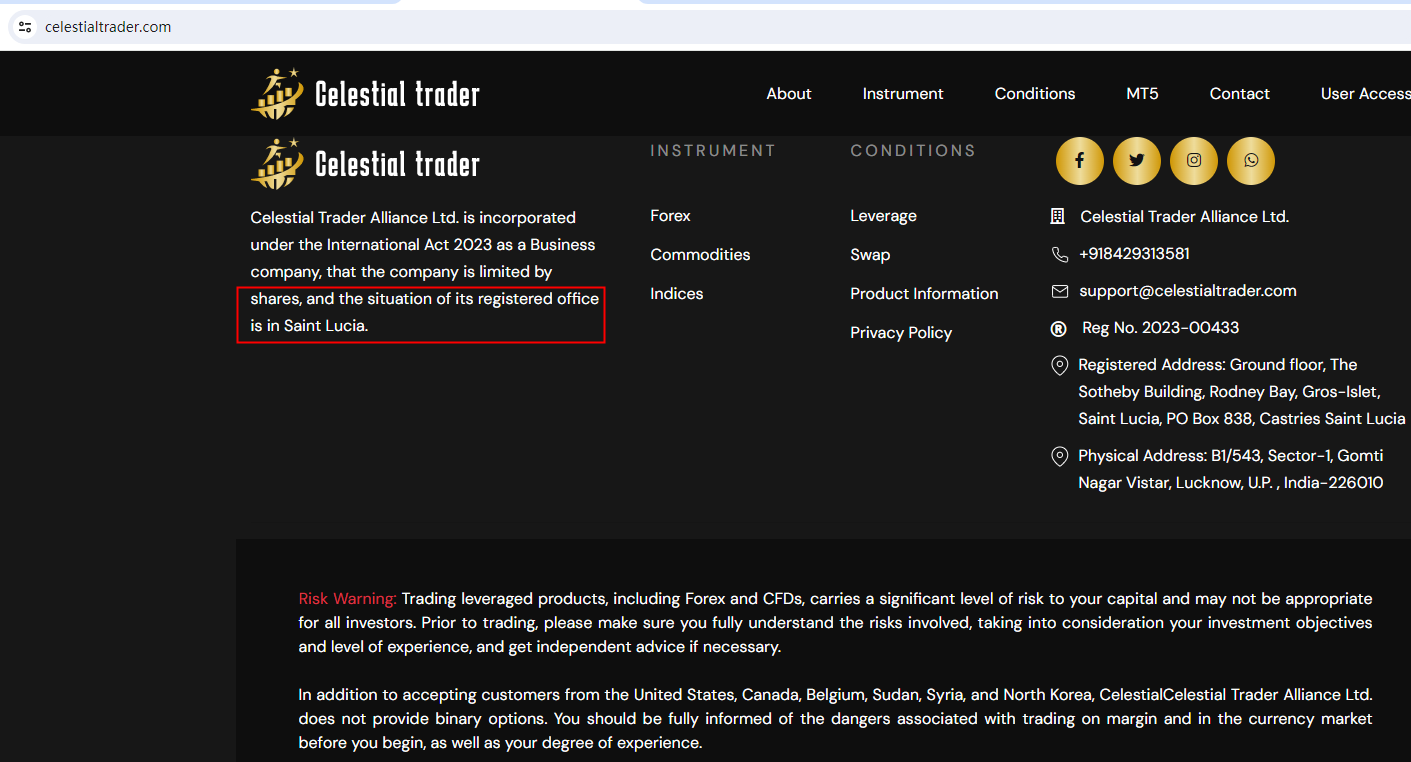Click the Instagram social icon

pos(1193,161)
